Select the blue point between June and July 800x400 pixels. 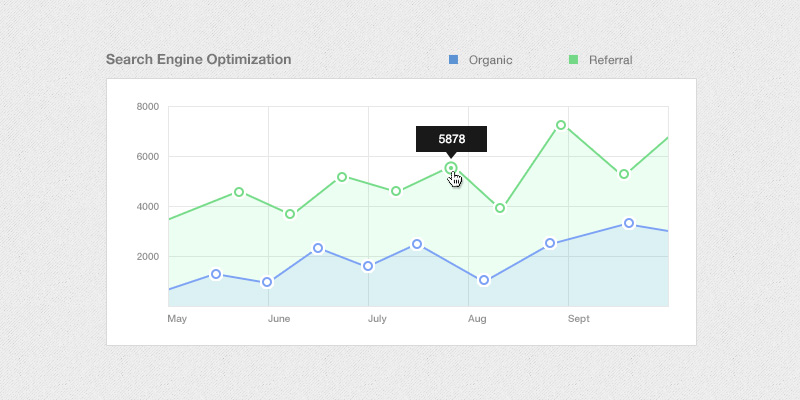tap(318, 248)
